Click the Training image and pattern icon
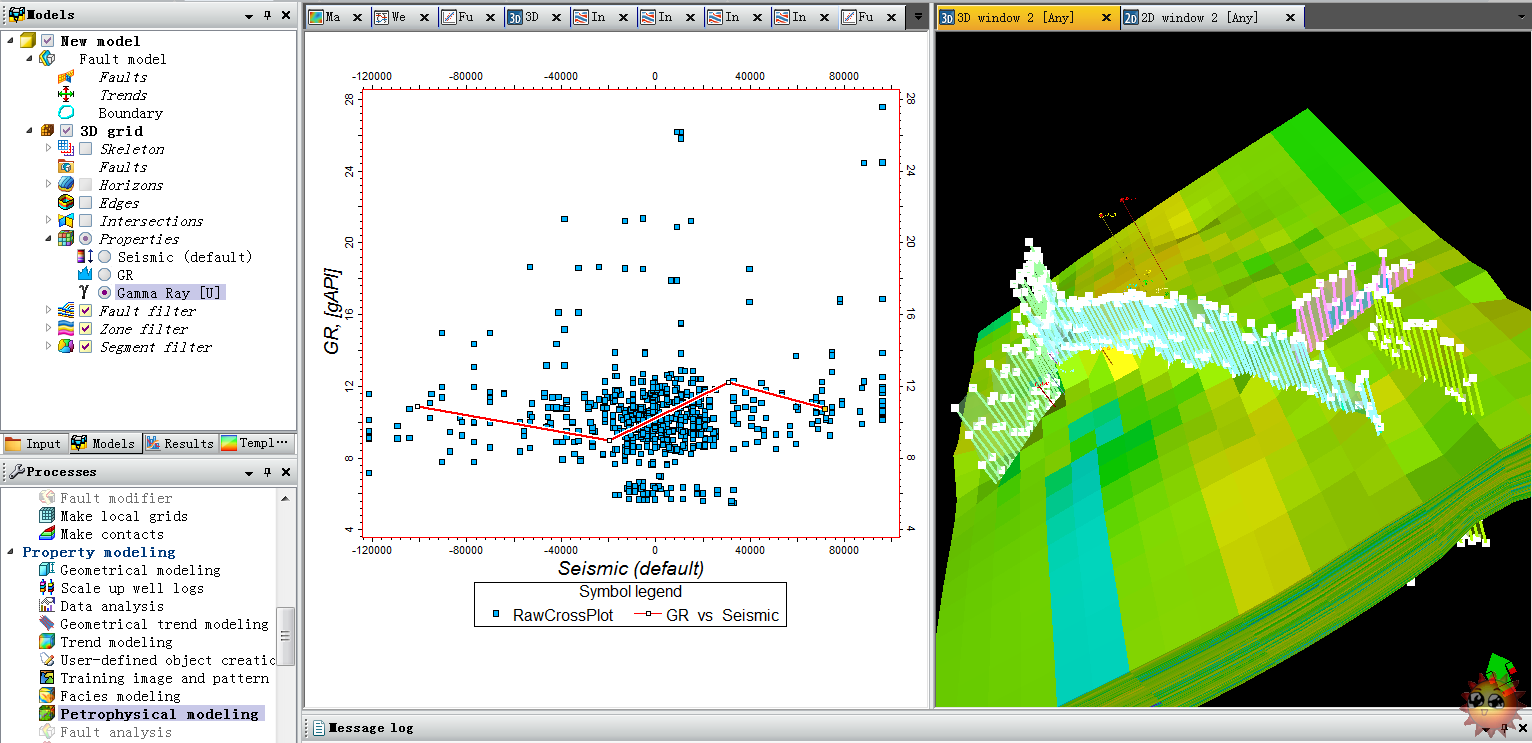Image resolution: width=1532 pixels, height=743 pixels. tap(46, 678)
